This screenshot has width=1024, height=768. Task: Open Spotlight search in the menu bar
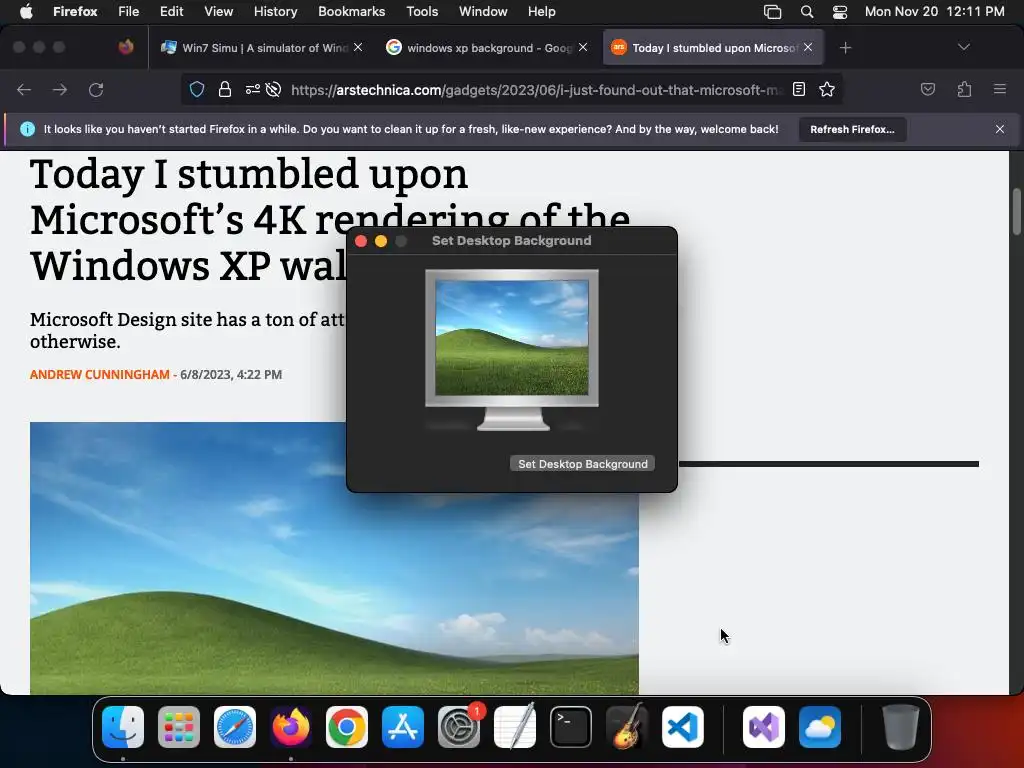click(x=807, y=11)
